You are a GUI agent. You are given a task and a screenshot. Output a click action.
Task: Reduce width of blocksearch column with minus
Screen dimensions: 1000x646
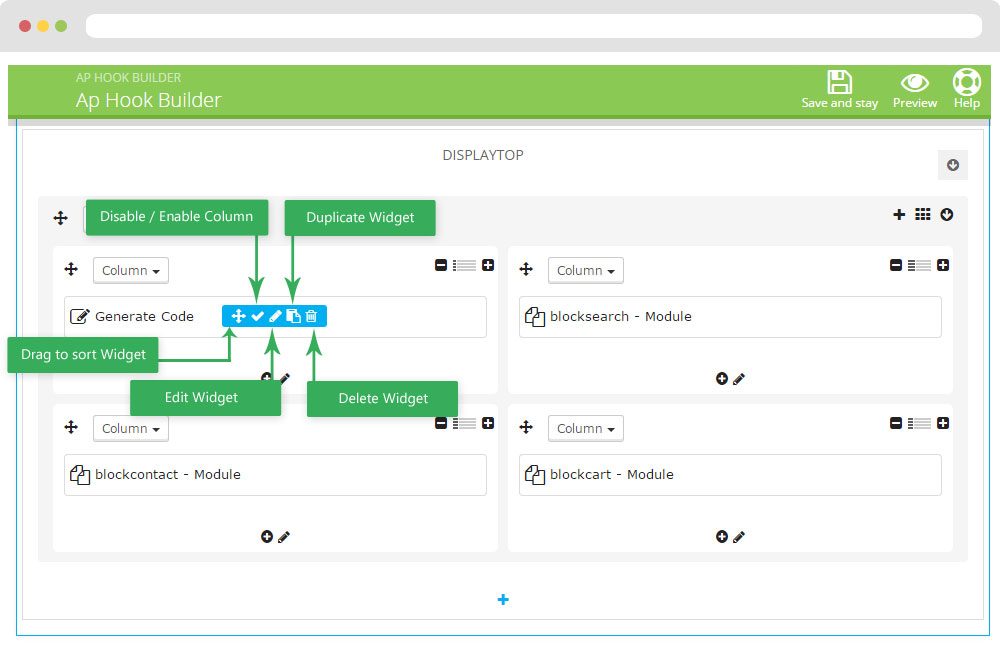896,266
